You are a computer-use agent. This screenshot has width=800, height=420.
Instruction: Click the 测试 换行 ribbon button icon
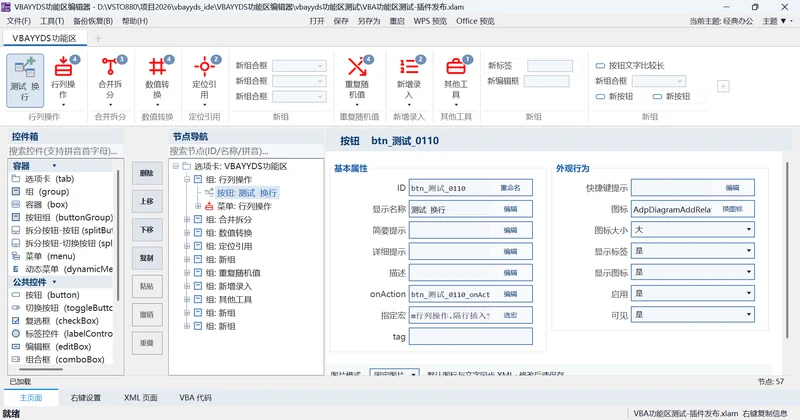tap(24, 67)
